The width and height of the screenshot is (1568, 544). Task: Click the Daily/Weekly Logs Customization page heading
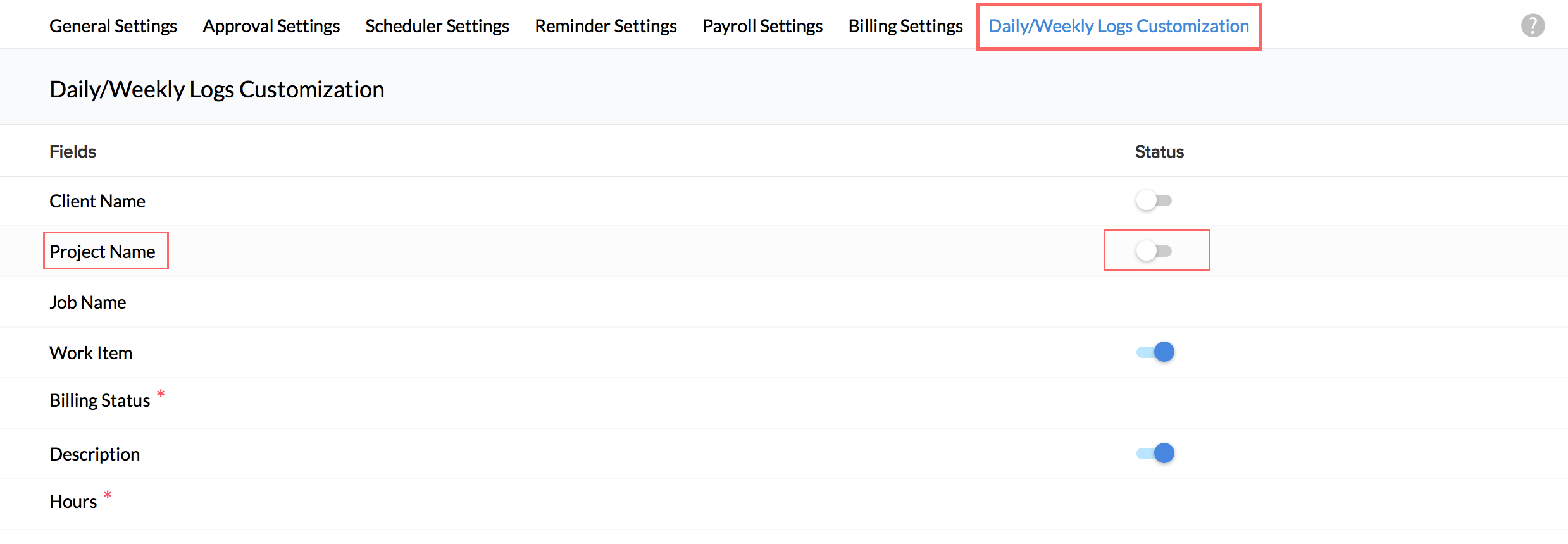pyautogui.click(x=217, y=89)
